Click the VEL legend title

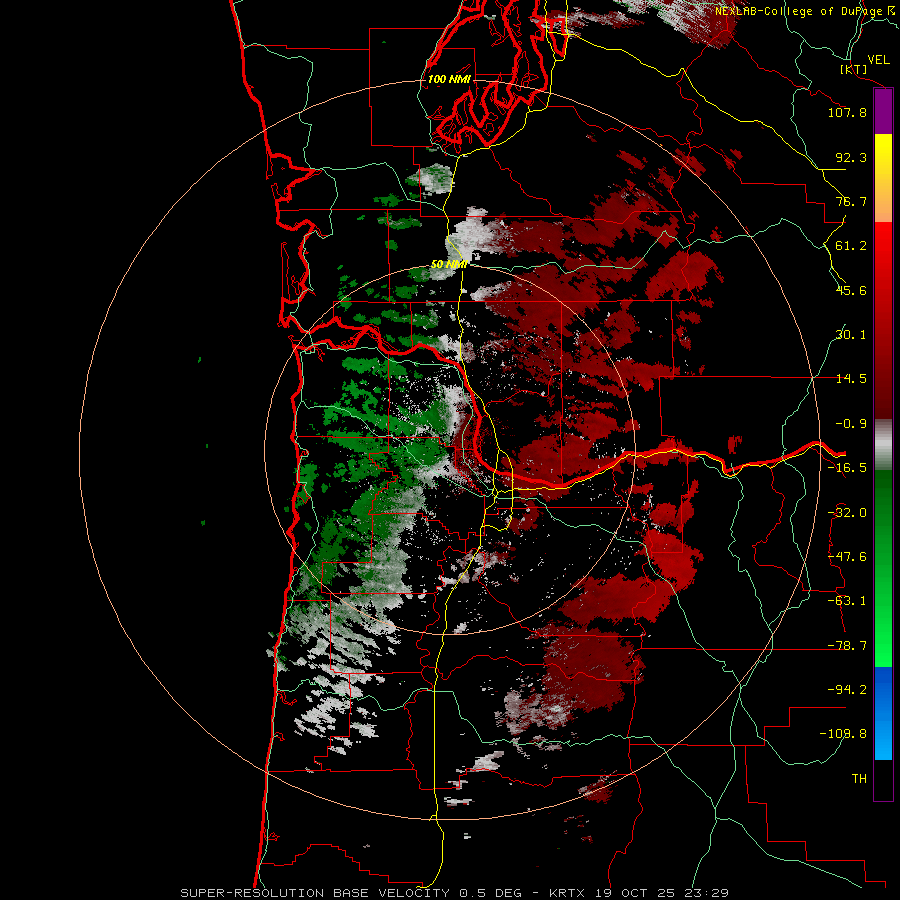click(879, 60)
